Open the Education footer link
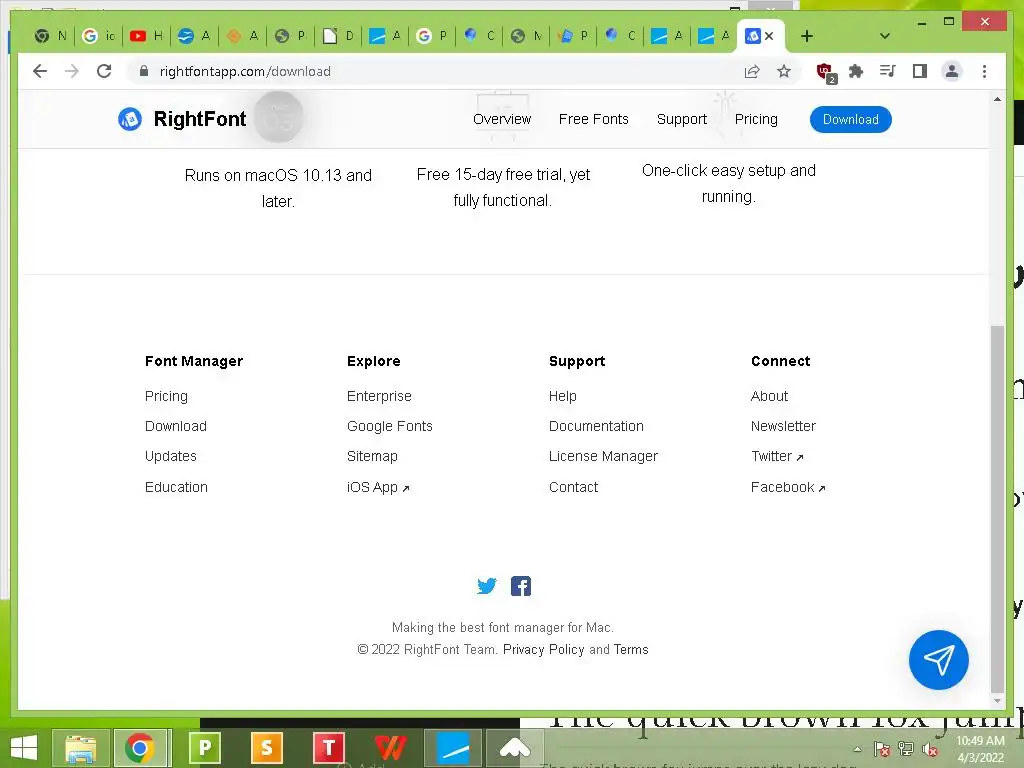 176,487
